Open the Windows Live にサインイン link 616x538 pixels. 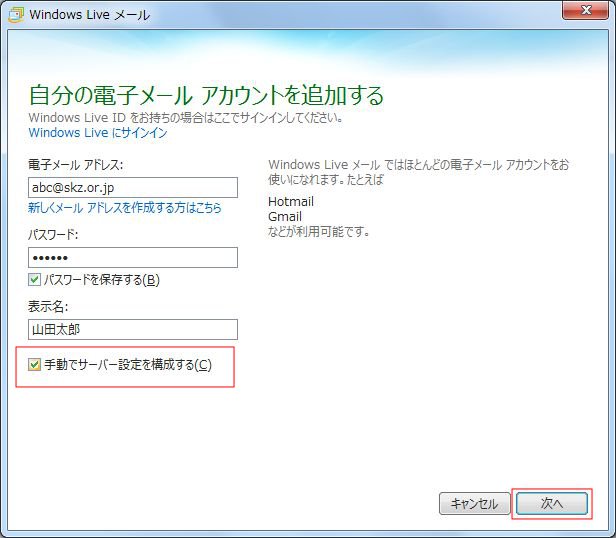(x=98, y=133)
